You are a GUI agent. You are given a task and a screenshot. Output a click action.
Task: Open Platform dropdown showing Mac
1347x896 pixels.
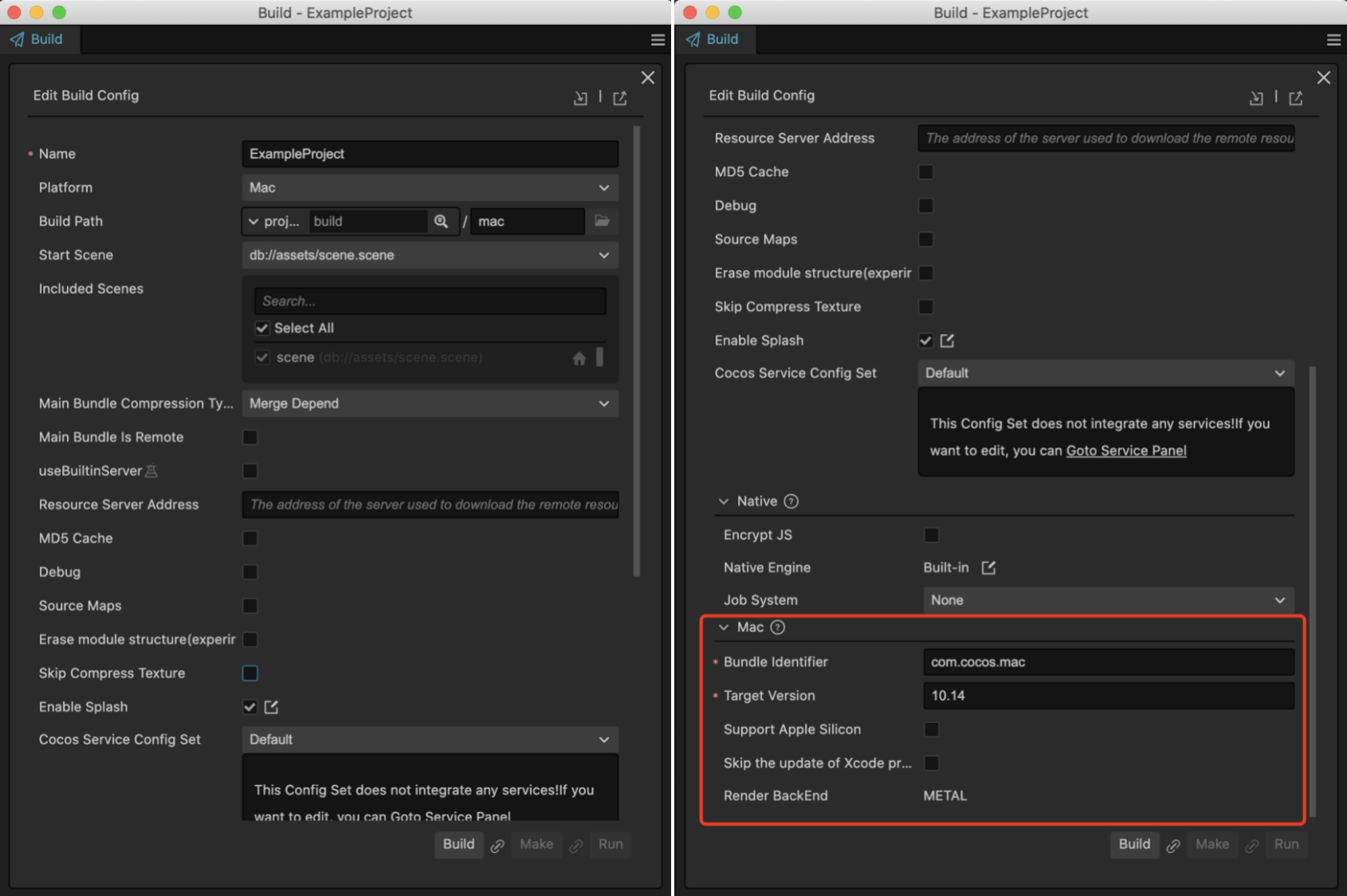[x=430, y=187]
